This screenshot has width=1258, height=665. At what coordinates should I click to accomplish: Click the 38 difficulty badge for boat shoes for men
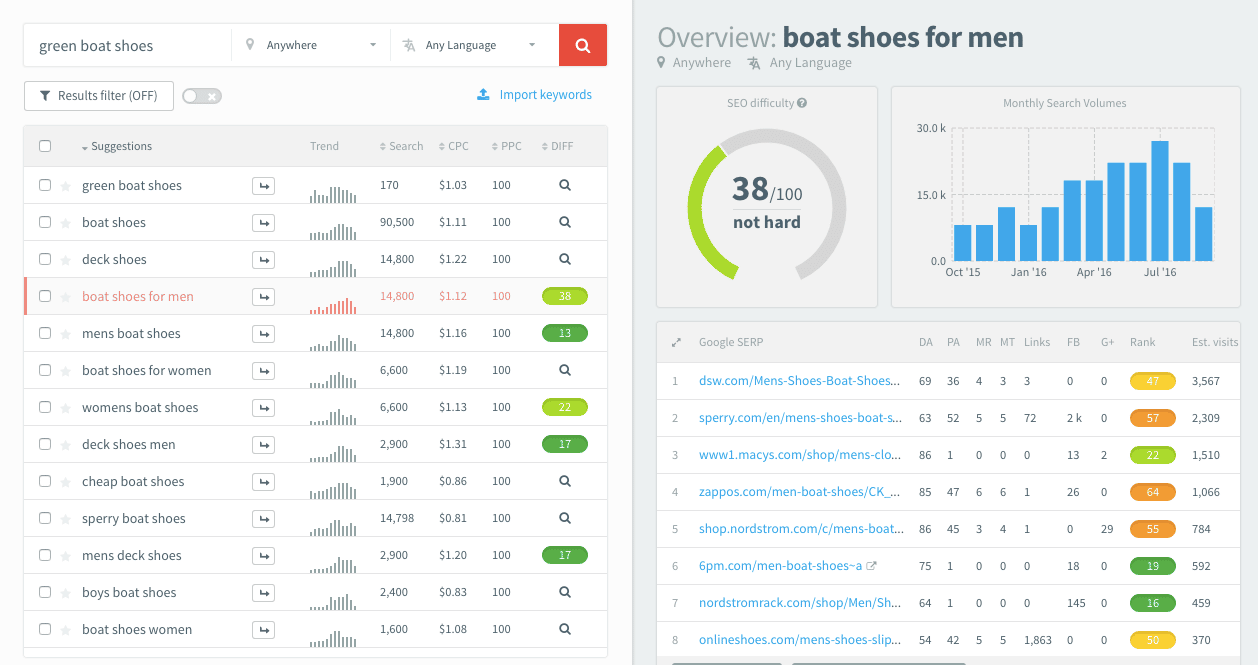(565, 296)
